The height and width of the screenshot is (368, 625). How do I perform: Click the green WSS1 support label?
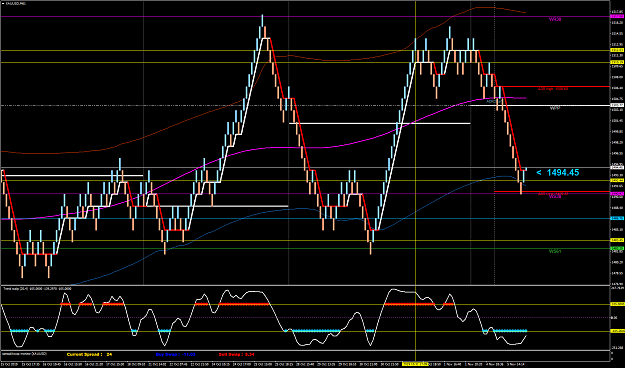(555, 252)
